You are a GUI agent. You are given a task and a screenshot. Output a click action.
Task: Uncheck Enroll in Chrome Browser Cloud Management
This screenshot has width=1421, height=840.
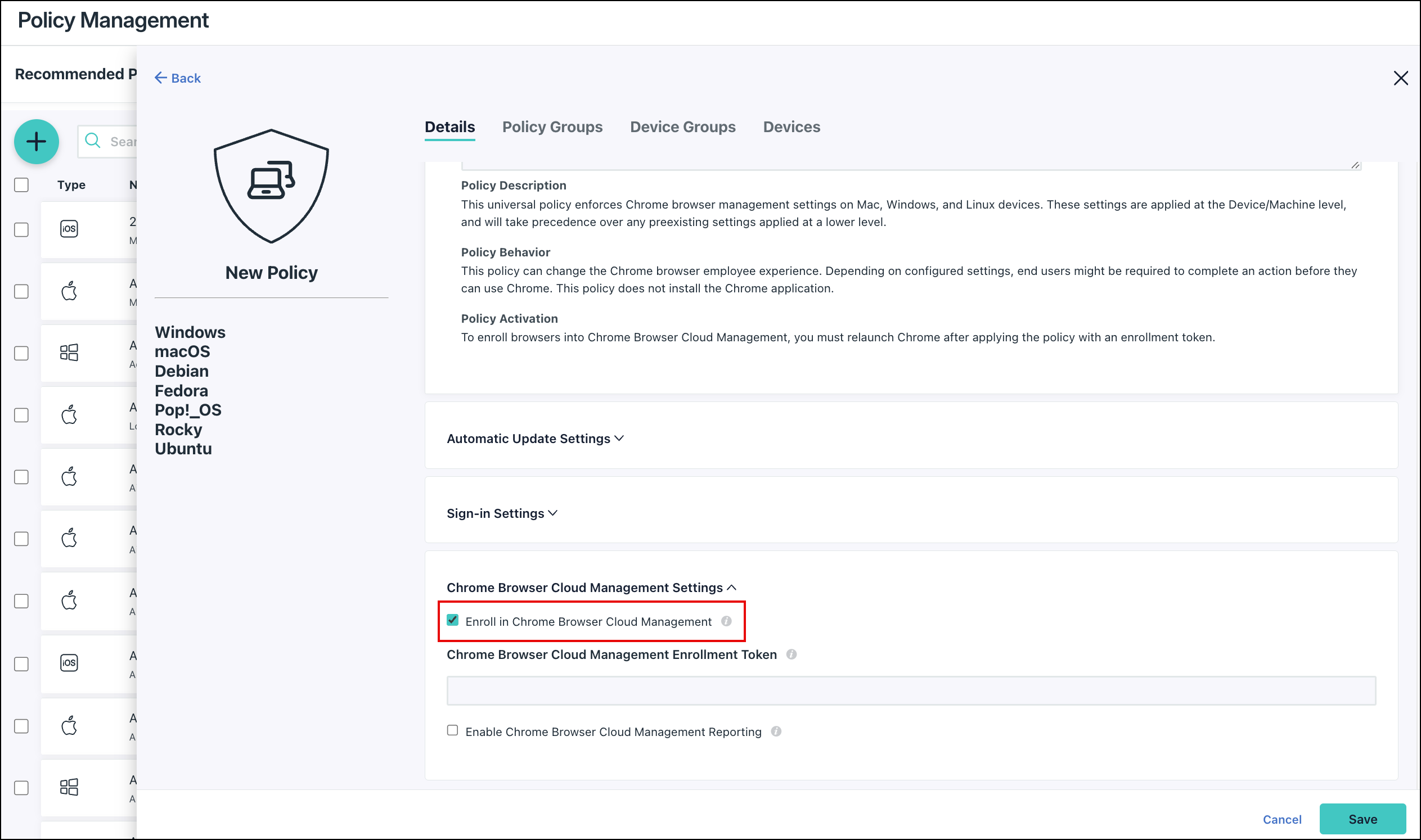point(452,620)
